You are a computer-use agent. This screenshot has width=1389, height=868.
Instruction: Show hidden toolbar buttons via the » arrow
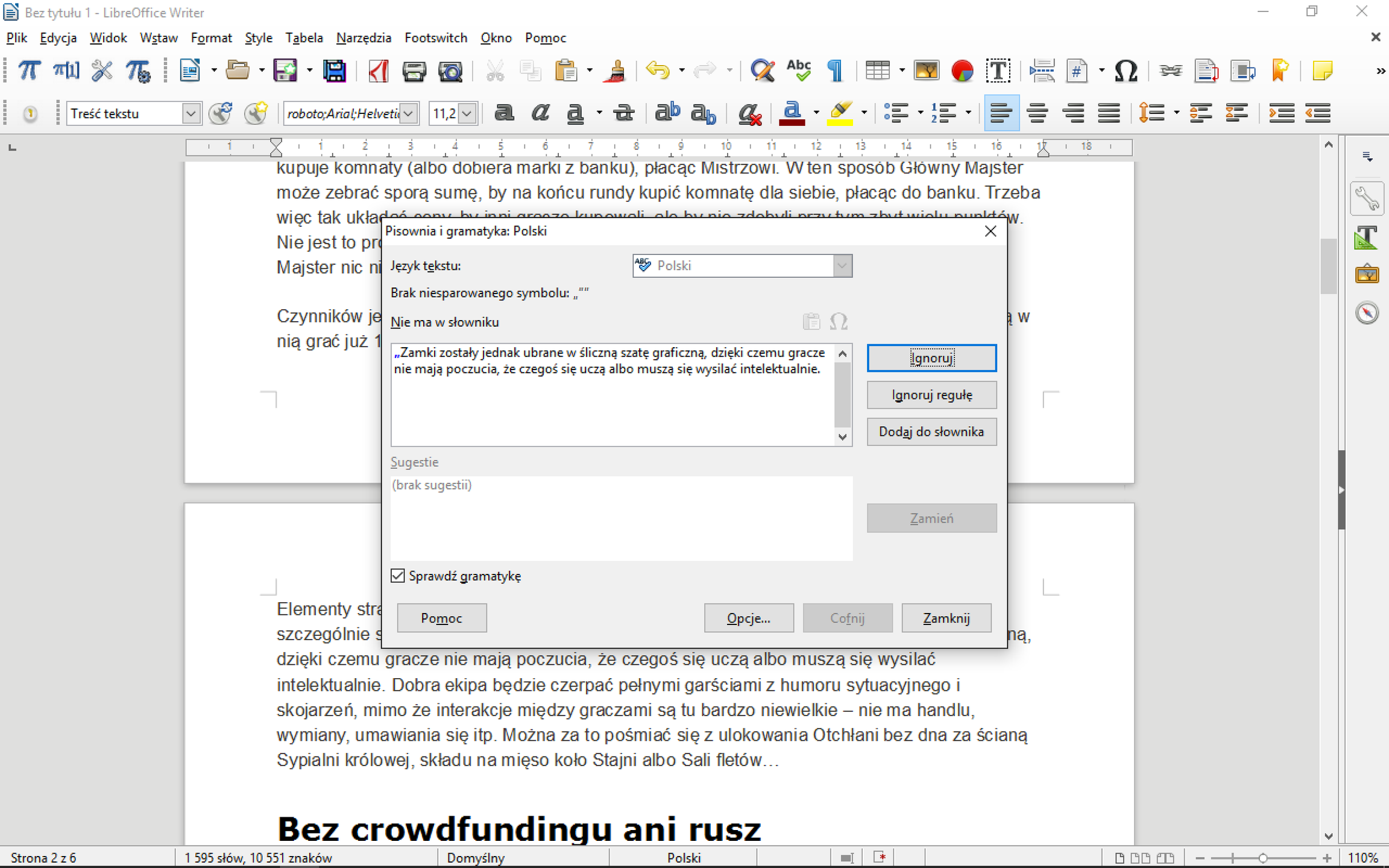(1381, 71)
